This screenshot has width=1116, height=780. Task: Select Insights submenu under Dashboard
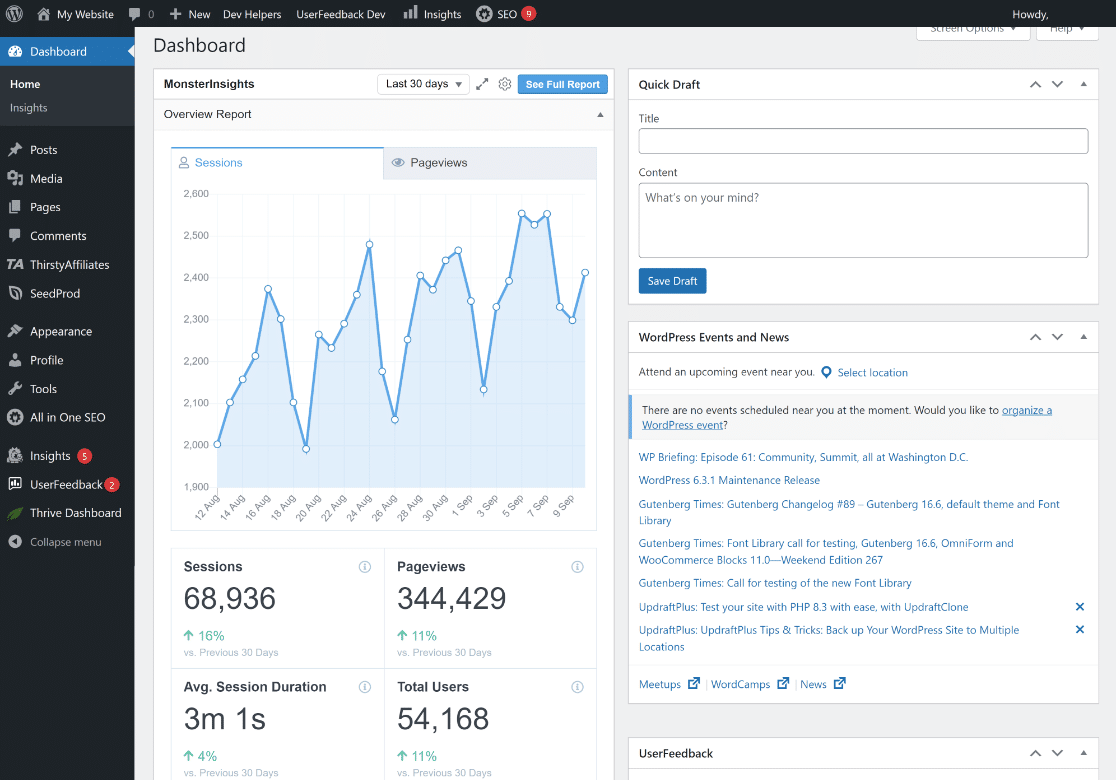click(x=28, y=107)
